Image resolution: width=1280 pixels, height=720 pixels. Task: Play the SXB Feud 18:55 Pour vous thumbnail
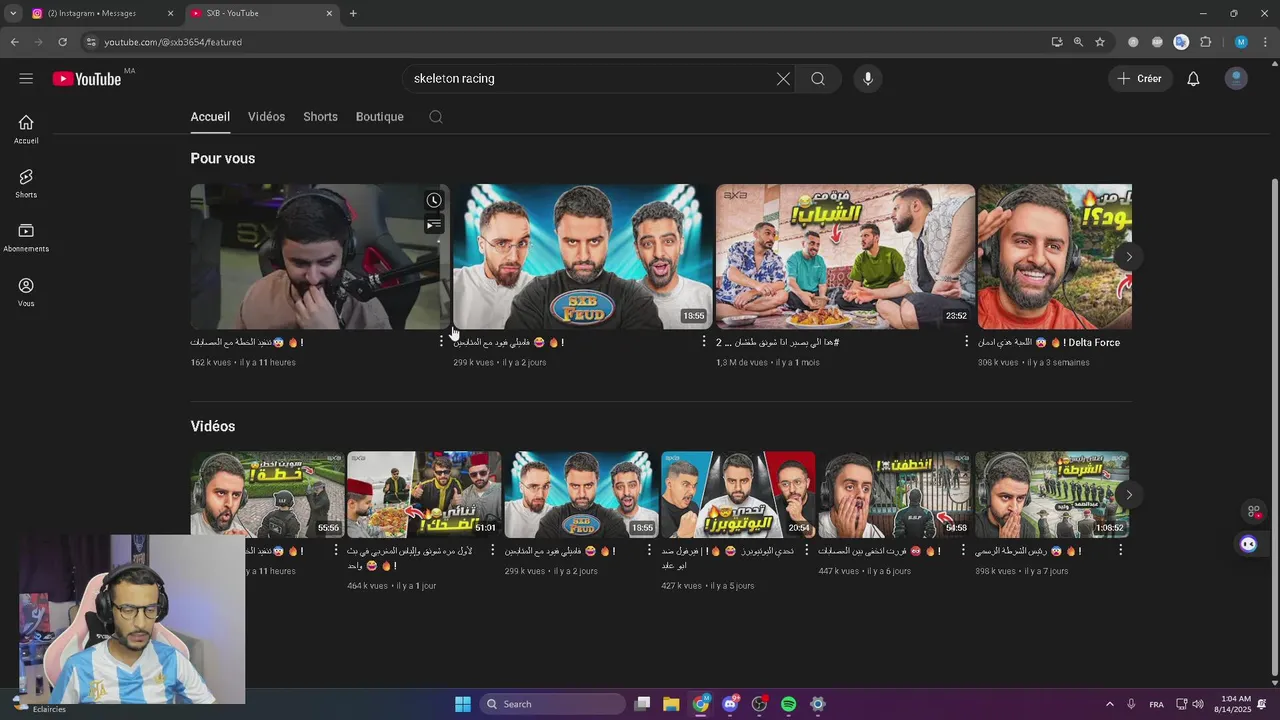click(x=583, y=256)
